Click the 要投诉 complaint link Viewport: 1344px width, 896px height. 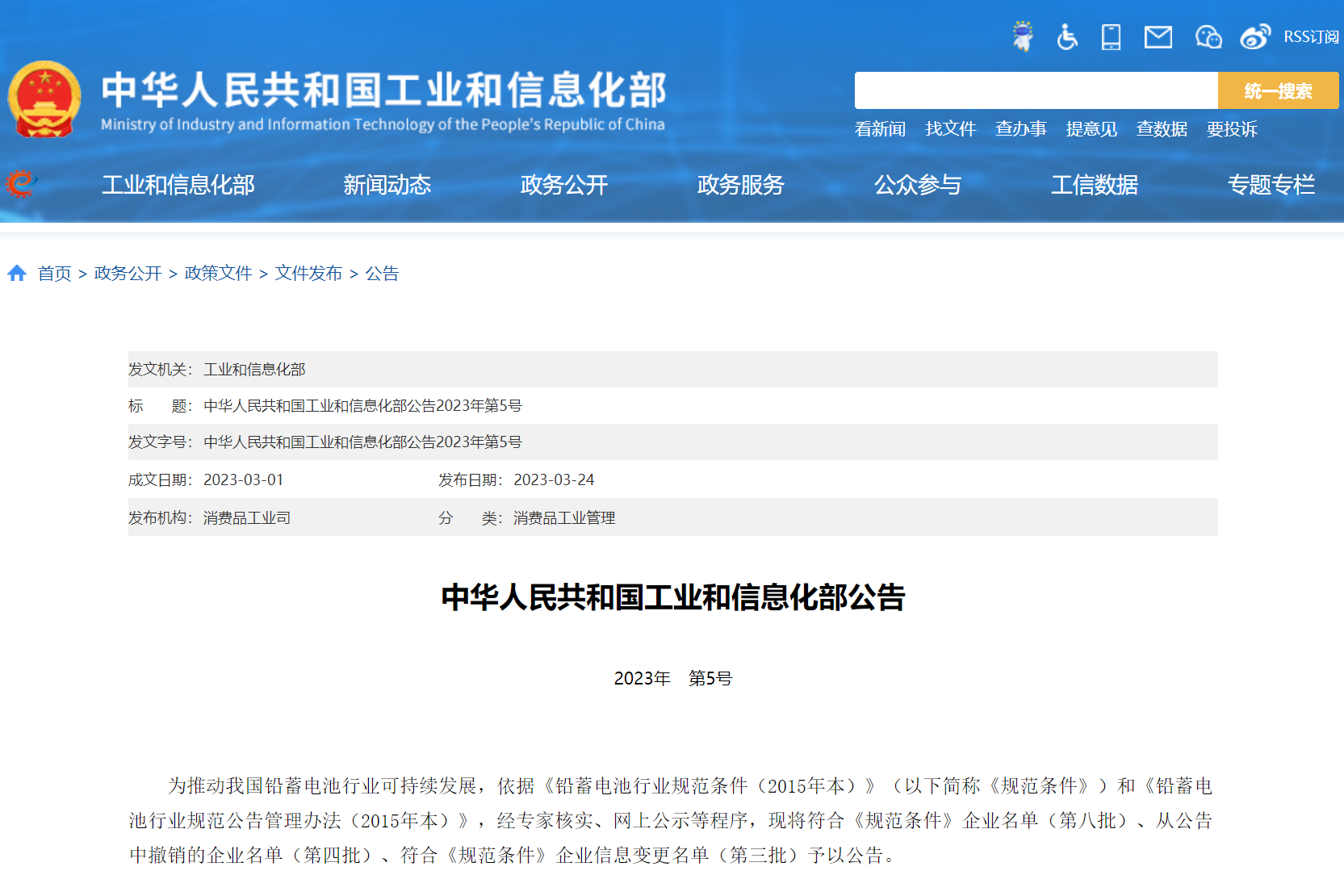[1232, 129]
